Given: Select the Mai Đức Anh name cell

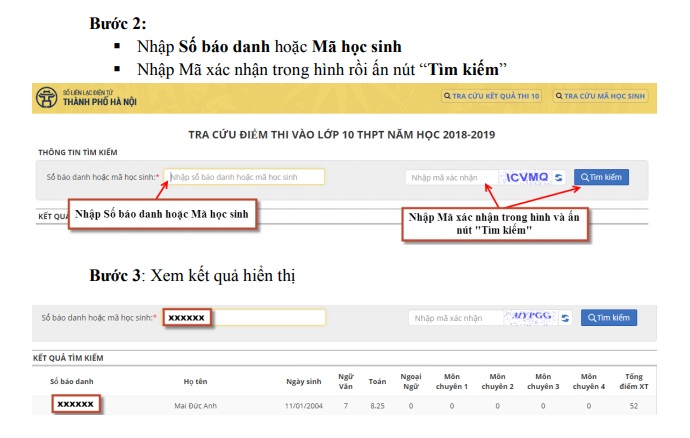Looking at the screenshot, I should point(194,406).
